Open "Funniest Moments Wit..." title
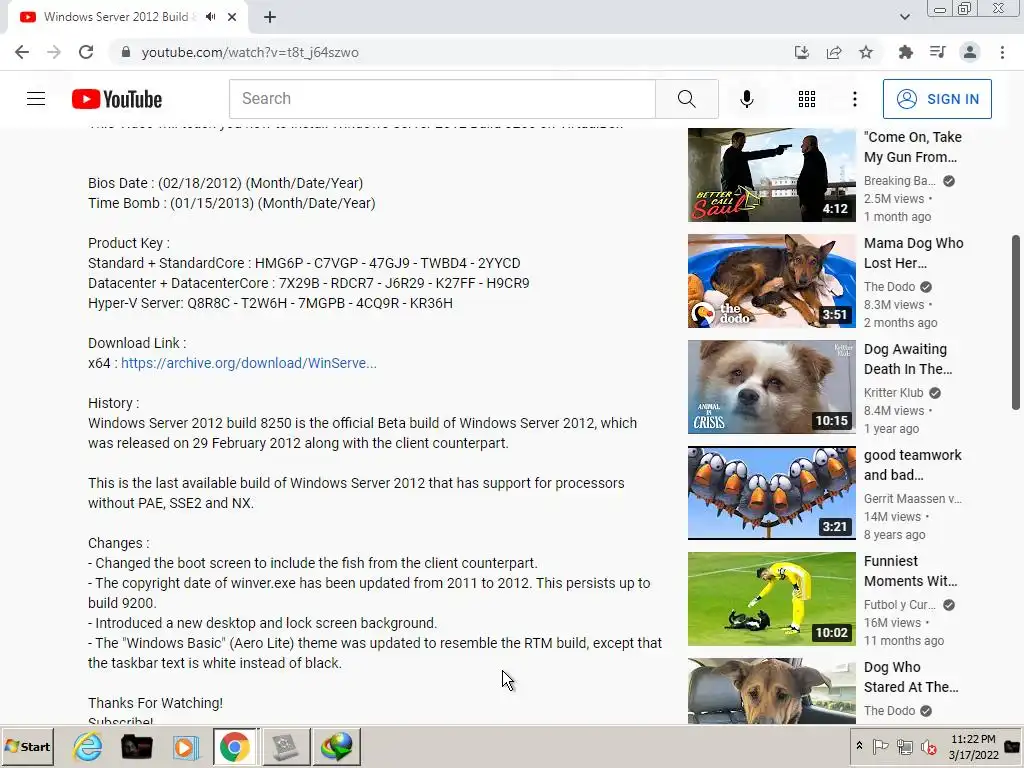The height and width of the screenshot is (768, 1024). coord(910,571)
